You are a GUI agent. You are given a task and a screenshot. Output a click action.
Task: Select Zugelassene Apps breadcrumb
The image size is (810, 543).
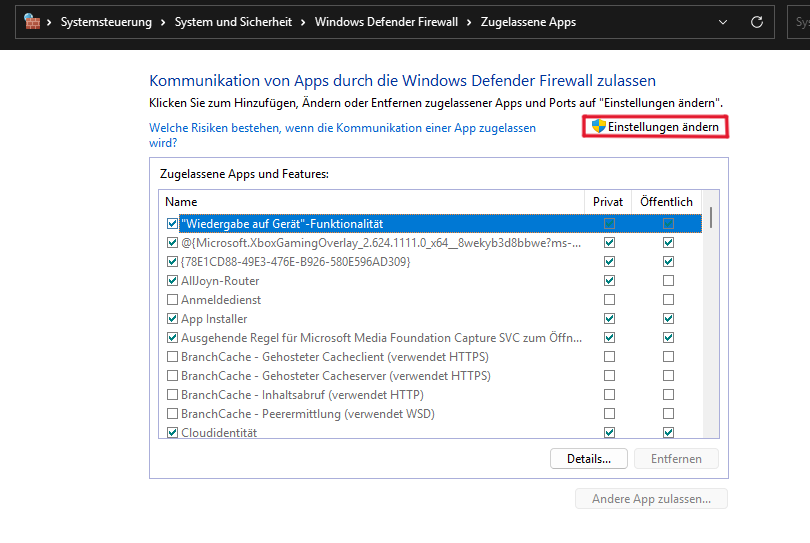[528, 22]
